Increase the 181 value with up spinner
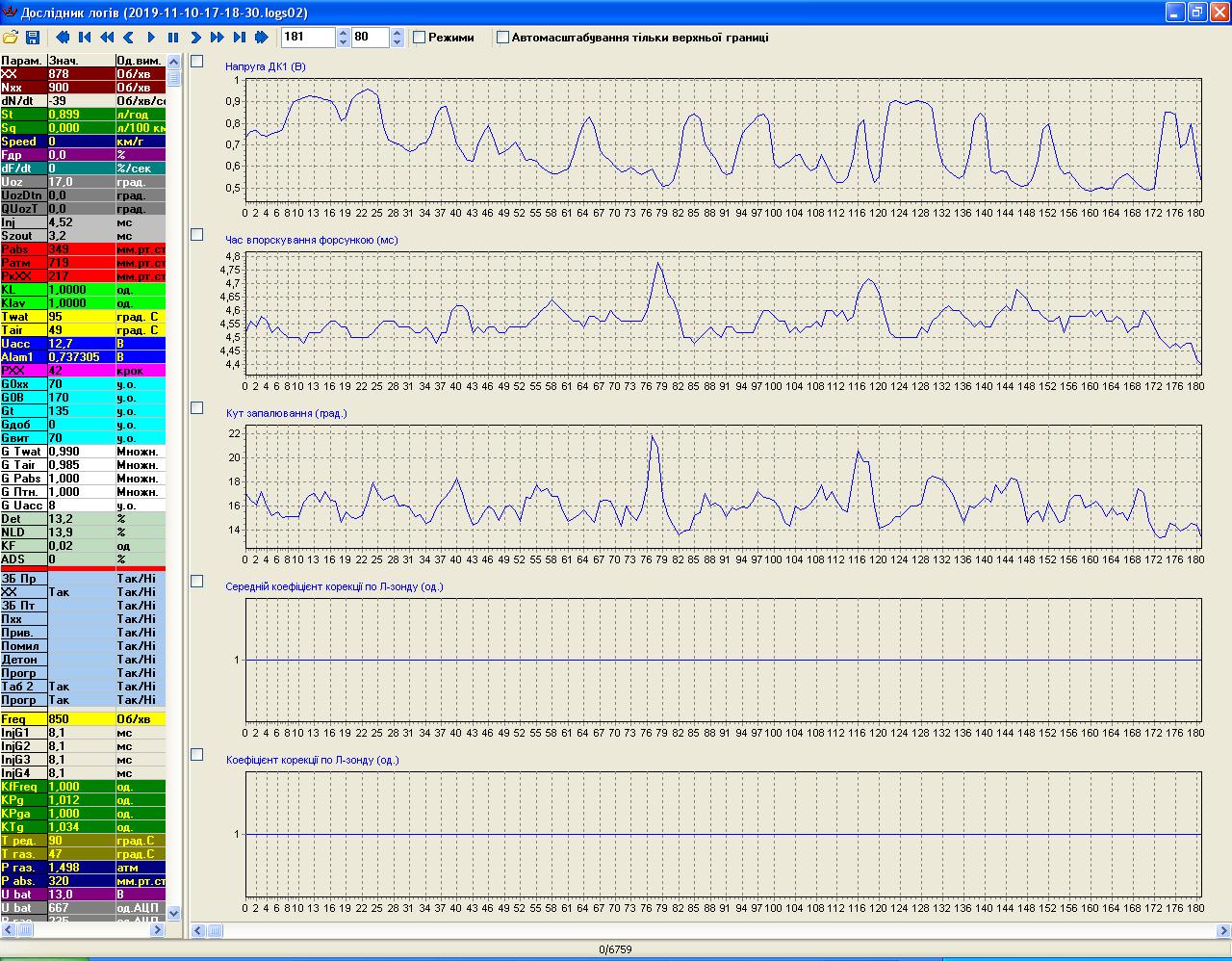This screenshot has height=961, width=1232. pyautogui.click(x=344, y=33)
